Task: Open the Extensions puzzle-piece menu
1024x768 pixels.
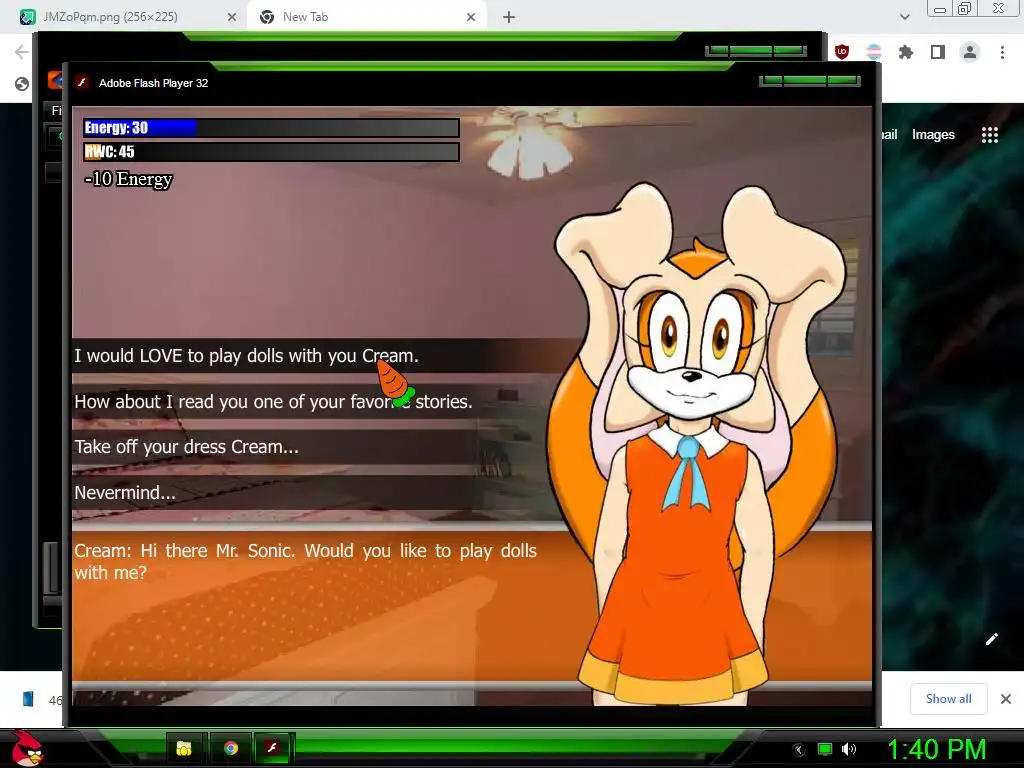Action: pyautogui.click(x=906, y=52)
